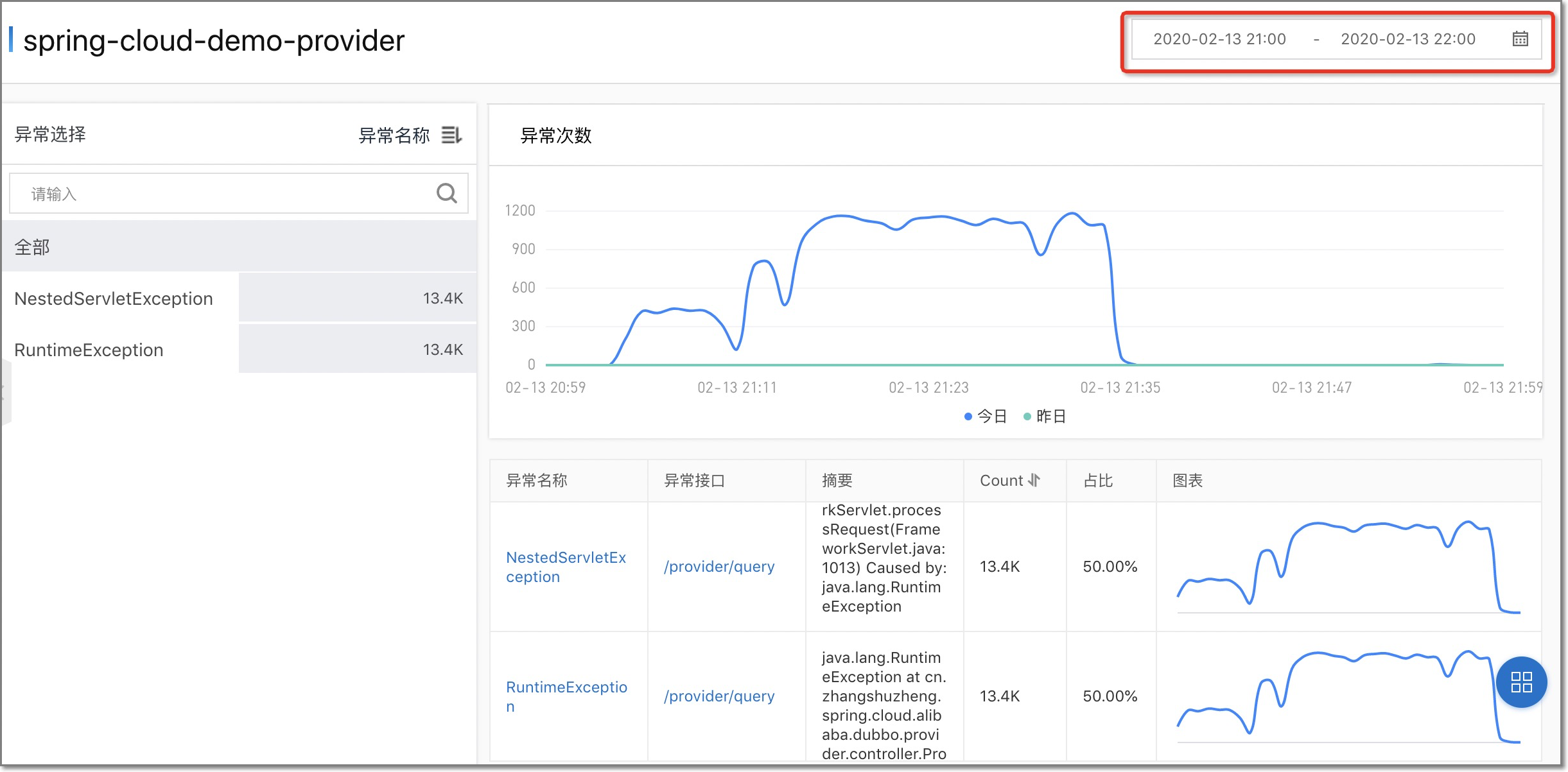Toggle the exception name sort icon
Viewport: 1568px width, 772px height.
coord(451,135)
